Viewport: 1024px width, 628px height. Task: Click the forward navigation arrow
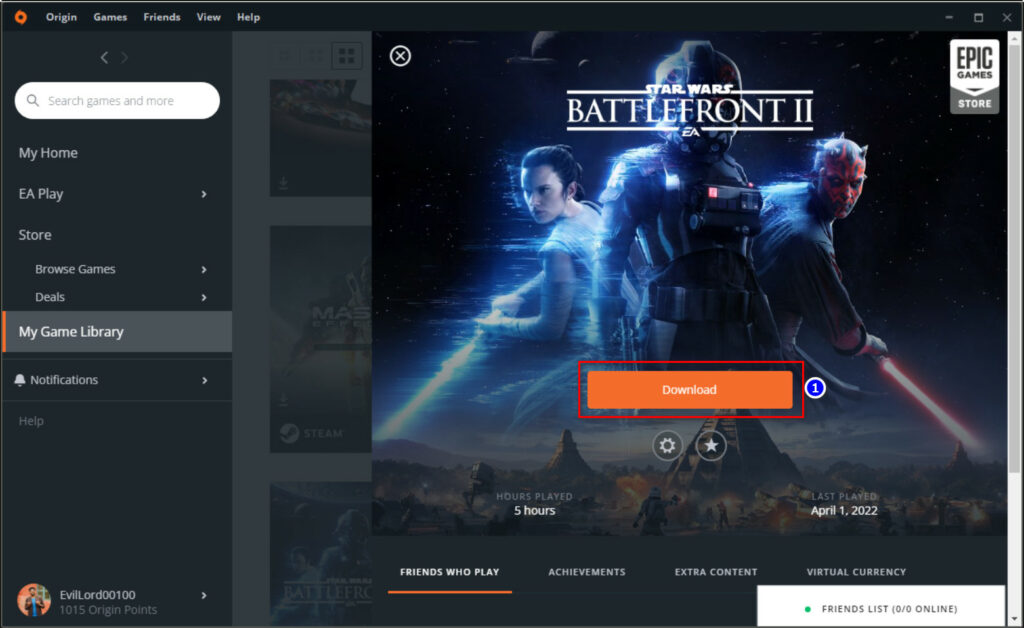tap(125, 58)
